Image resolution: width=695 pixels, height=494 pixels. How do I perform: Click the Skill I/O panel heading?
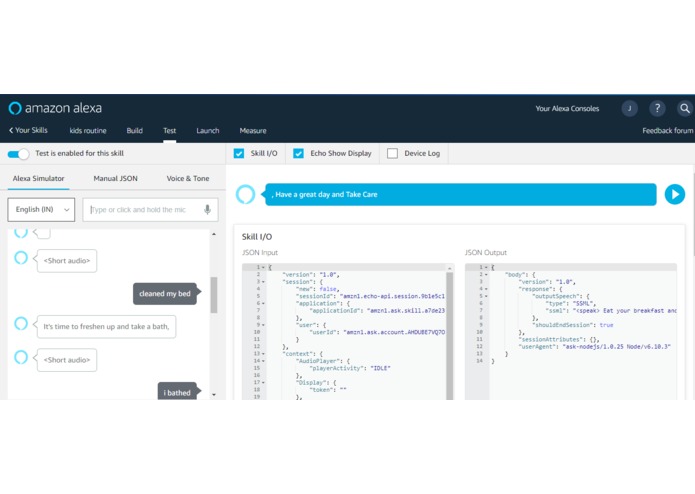coord(257,237)
